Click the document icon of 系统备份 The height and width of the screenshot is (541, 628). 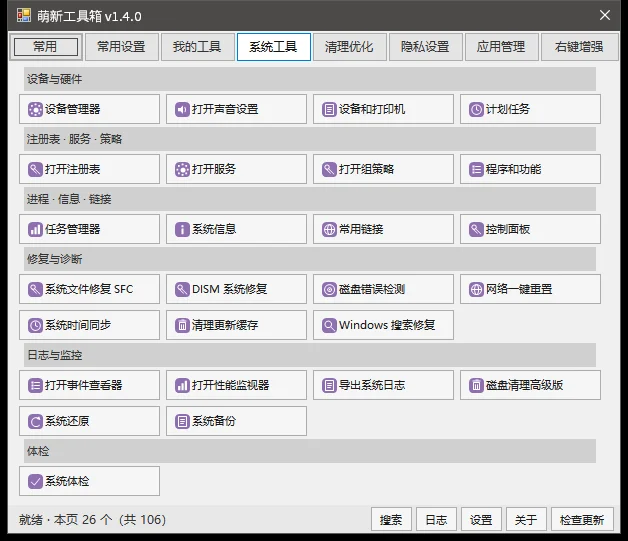(x=182, y=421)
